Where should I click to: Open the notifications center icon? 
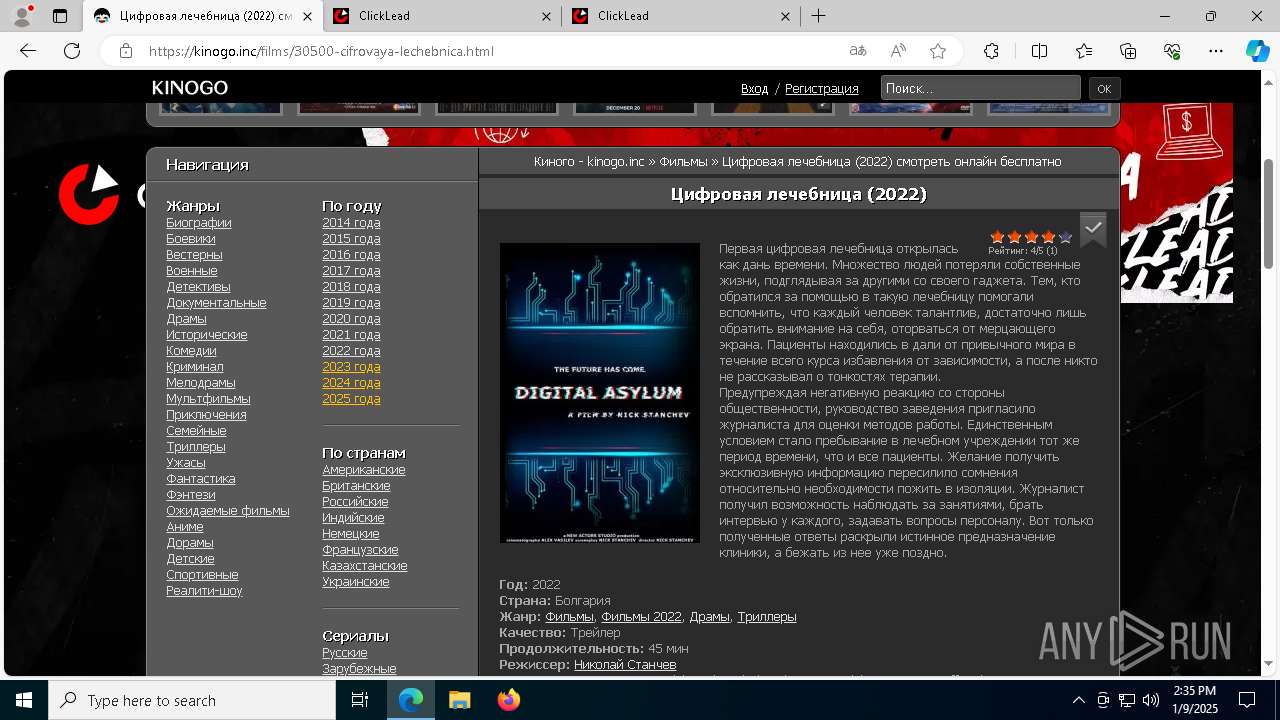point(1247,700)
